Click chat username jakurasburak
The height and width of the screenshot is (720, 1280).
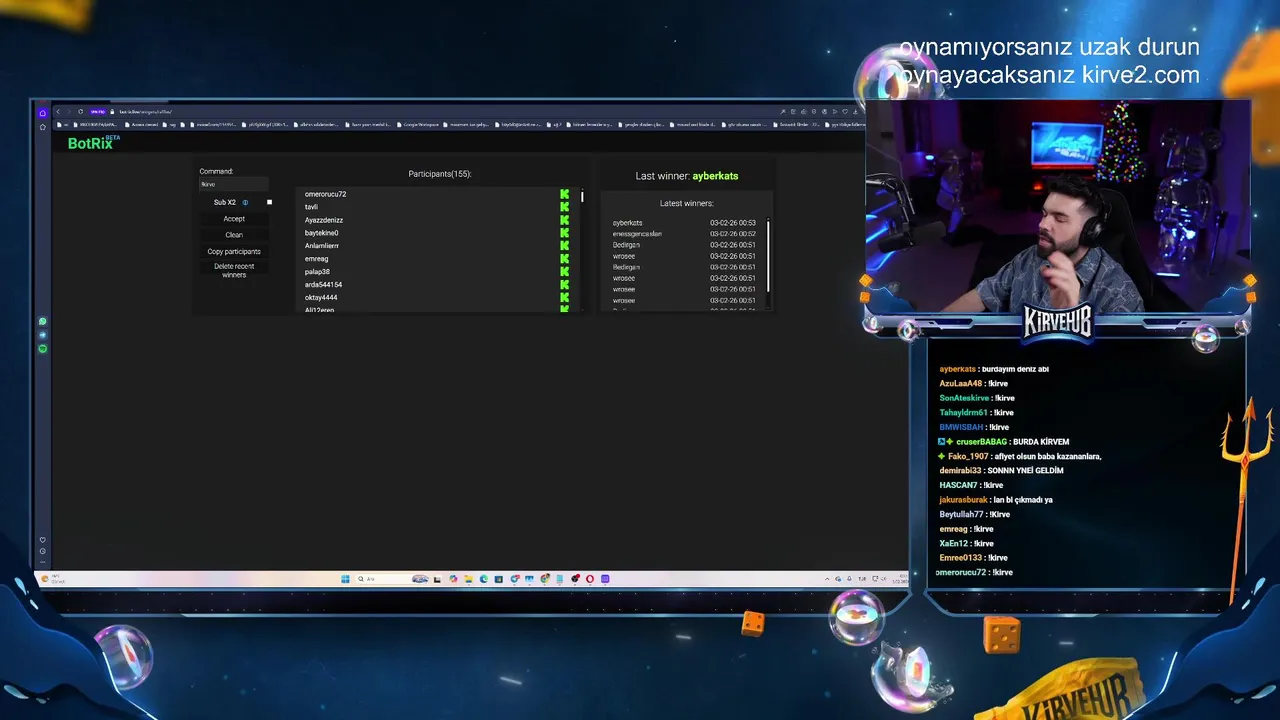click(x=964, y=500)
